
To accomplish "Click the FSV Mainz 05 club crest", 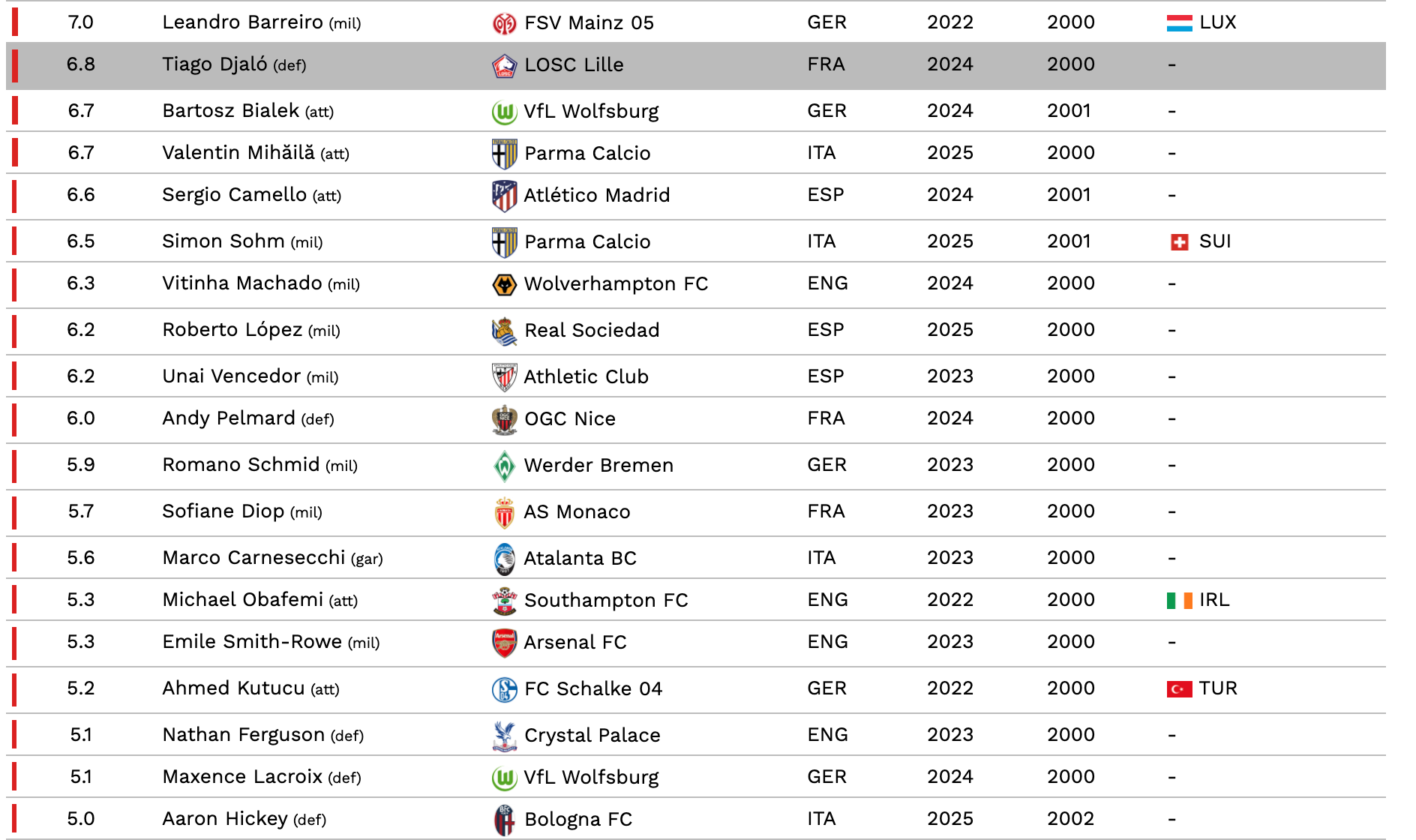I will (x=504, y=23).
